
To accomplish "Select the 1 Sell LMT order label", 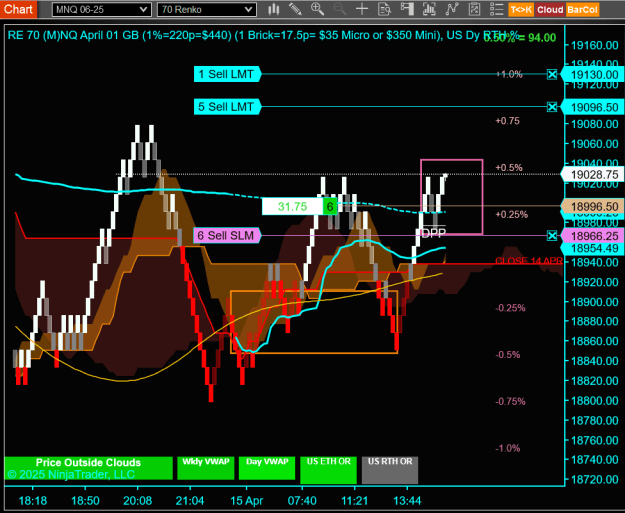I will point(227,74).
